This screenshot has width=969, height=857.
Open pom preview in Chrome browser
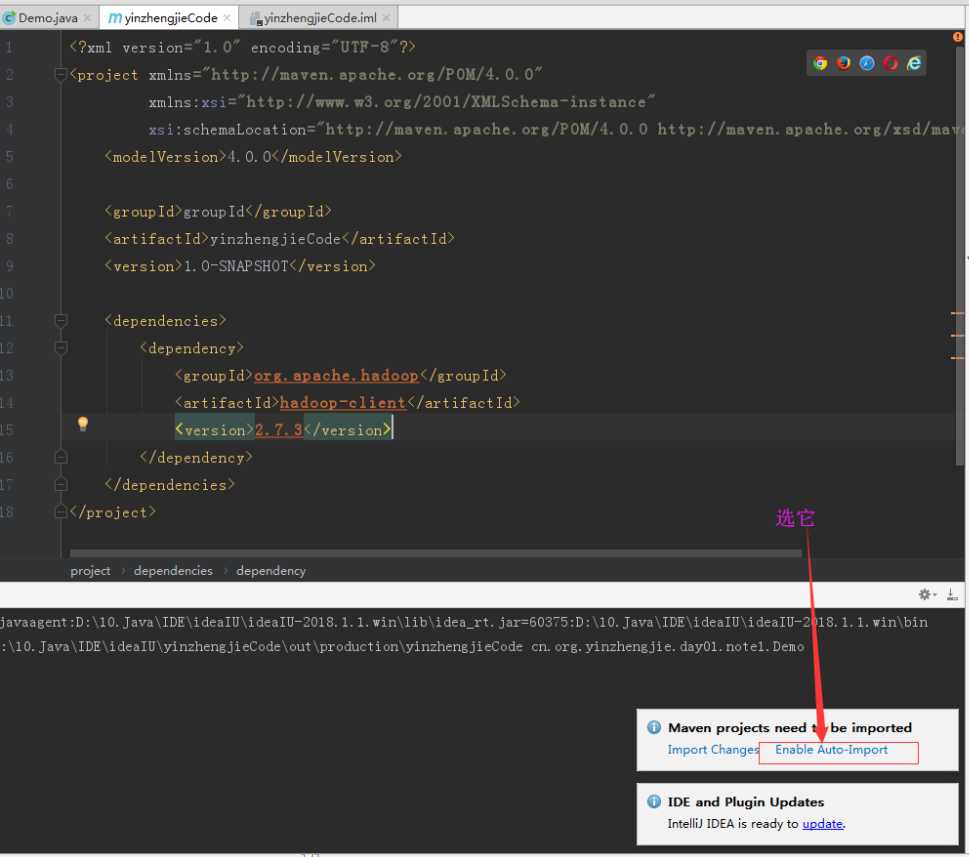tap(820, 63)
